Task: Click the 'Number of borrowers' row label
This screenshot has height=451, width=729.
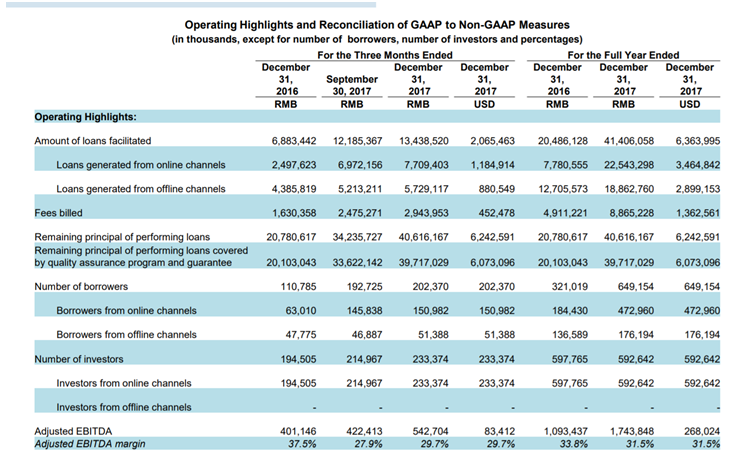Action: 81,286
